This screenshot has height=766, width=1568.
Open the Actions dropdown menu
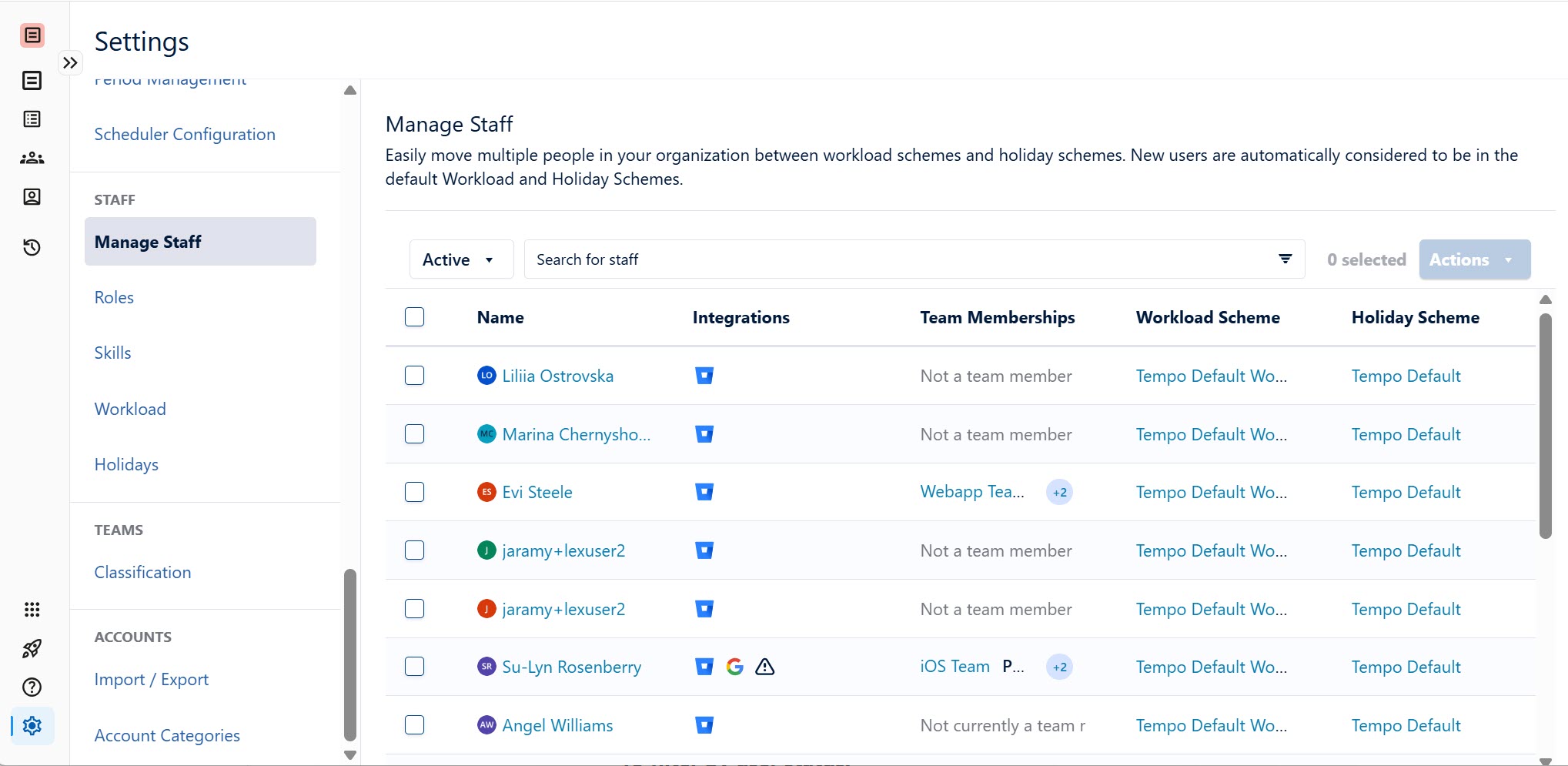pos(1473,259)
